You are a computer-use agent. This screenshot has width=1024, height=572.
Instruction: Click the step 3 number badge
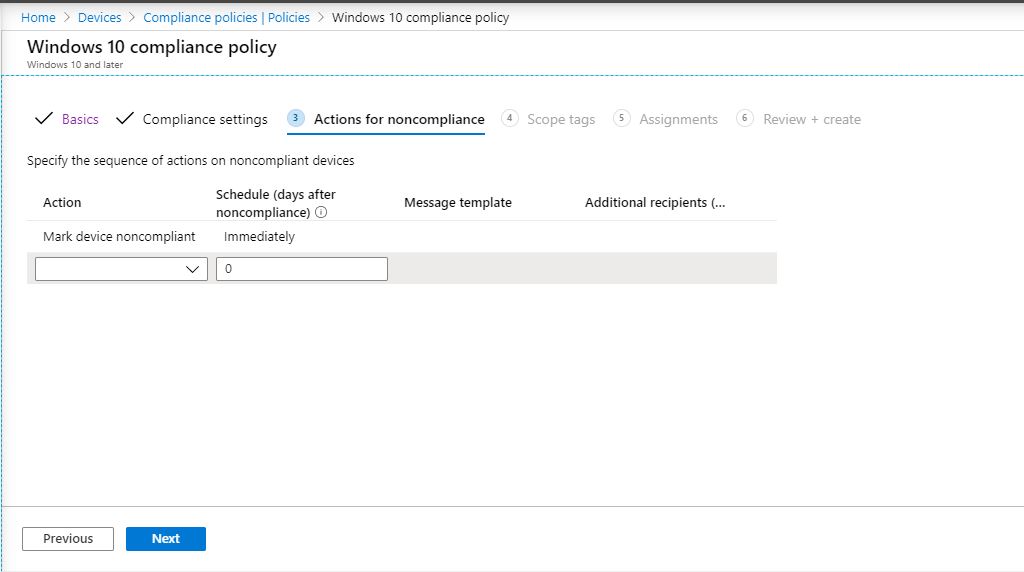(x=296, y=118)
